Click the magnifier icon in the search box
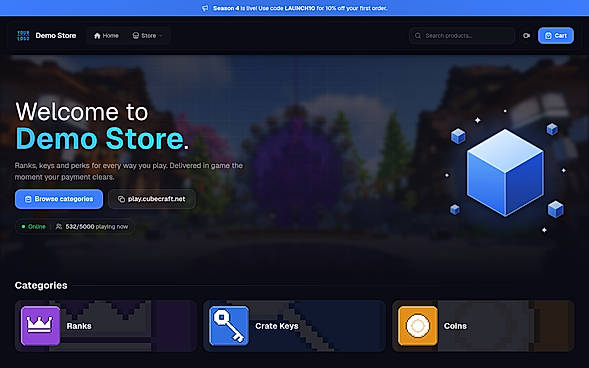Image resolution: width=589 pixels, height=368 pixels. click(x=418, y=36)
